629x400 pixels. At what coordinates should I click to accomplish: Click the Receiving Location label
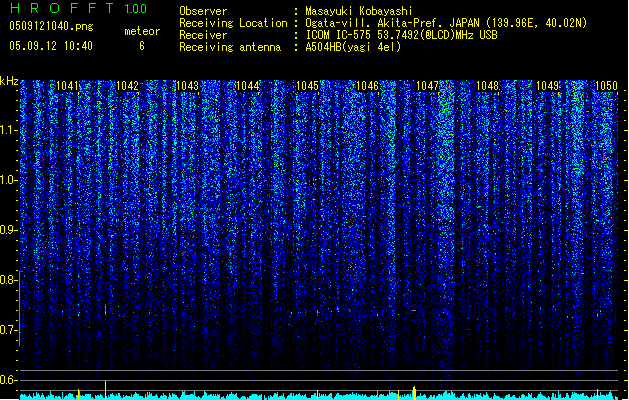tap(233, 23)
